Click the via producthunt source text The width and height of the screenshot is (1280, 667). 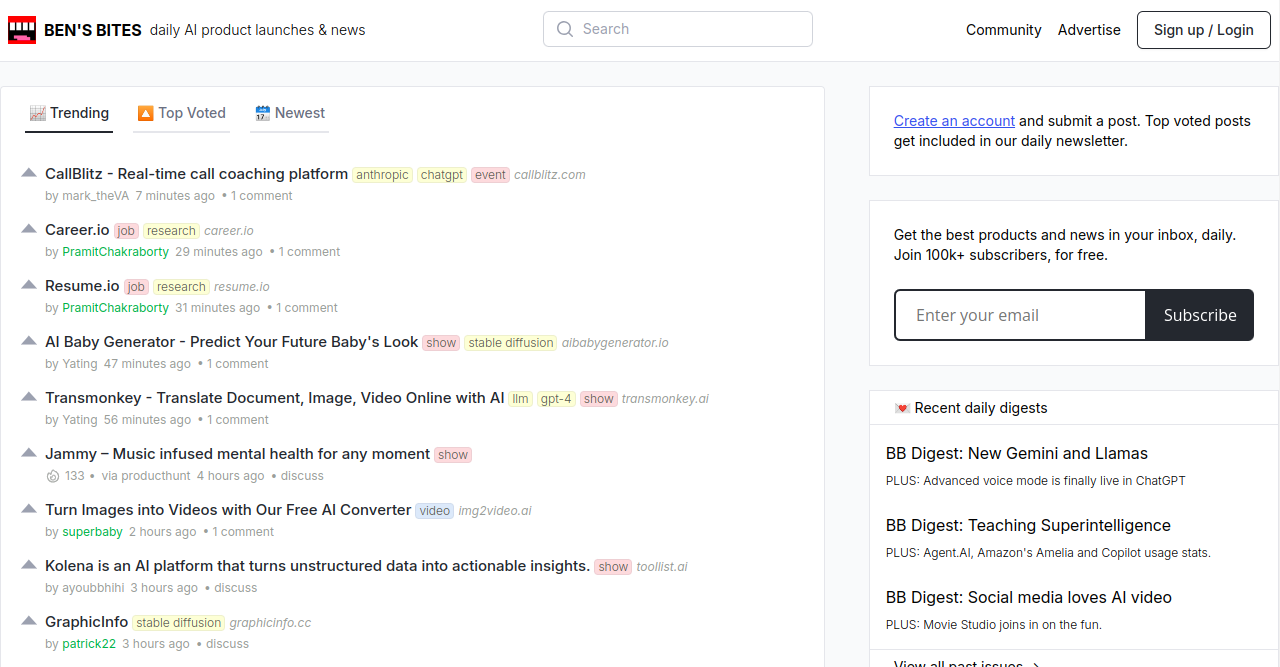(x=146, y=476)
